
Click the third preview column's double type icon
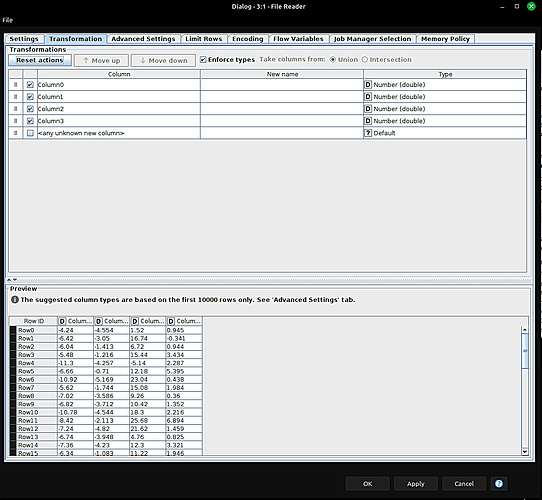pos(135,321)
